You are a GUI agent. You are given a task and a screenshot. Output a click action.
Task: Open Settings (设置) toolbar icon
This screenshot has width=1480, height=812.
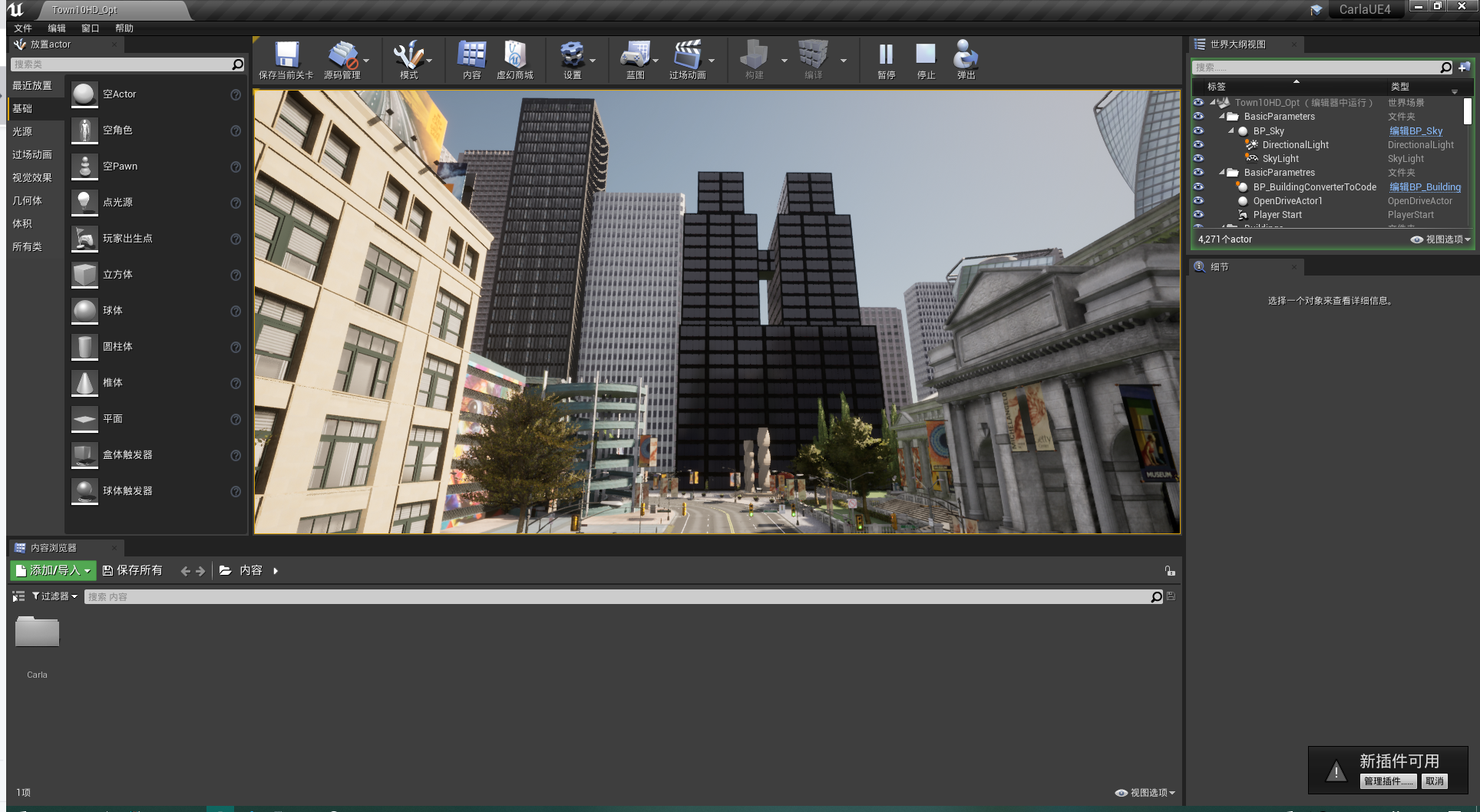pos(573,60)
